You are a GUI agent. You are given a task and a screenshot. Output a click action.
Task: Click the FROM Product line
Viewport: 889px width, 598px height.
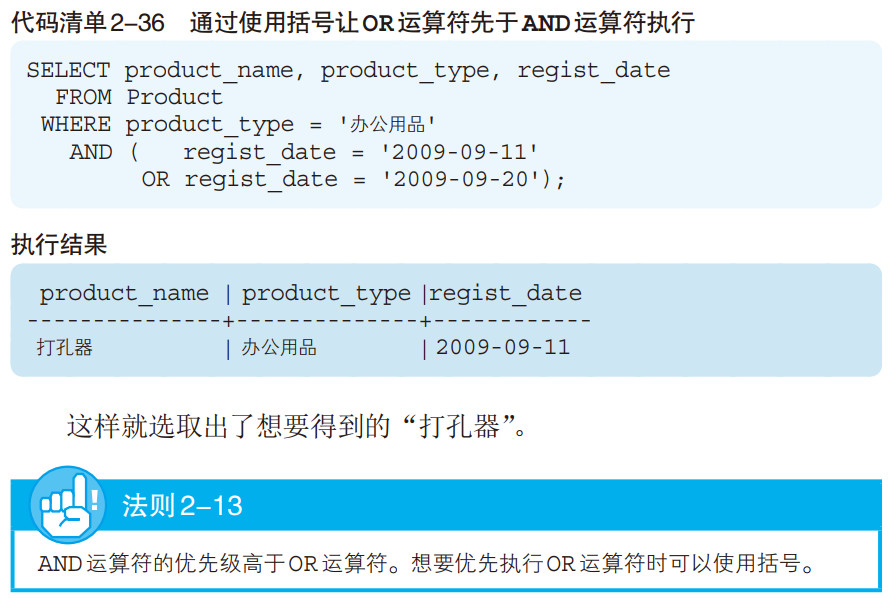[x=139, y=97]
